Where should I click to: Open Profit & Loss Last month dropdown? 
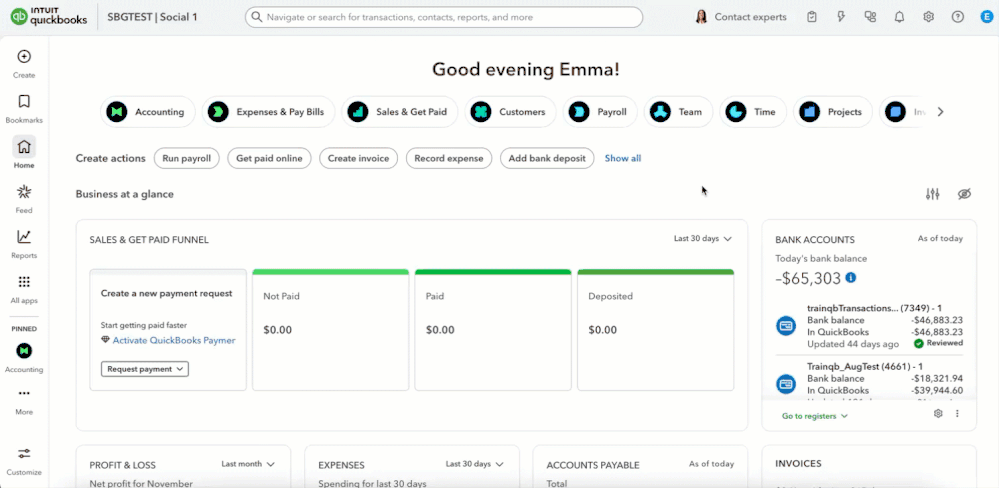coord(248,464)
